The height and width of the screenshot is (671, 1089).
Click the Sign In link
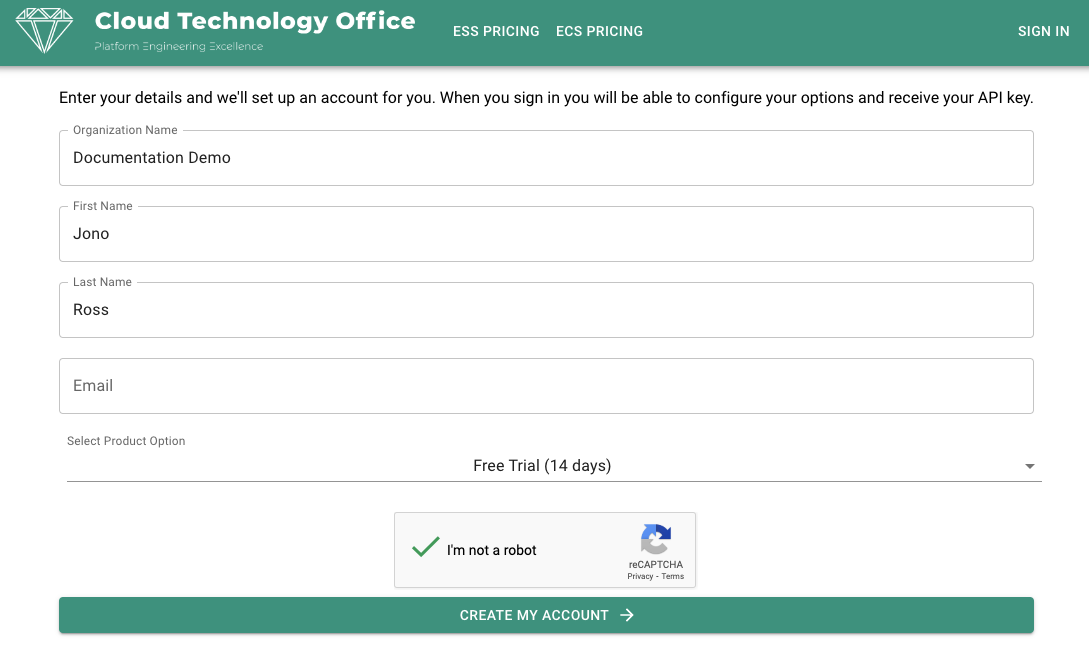tap(1043, 31)
